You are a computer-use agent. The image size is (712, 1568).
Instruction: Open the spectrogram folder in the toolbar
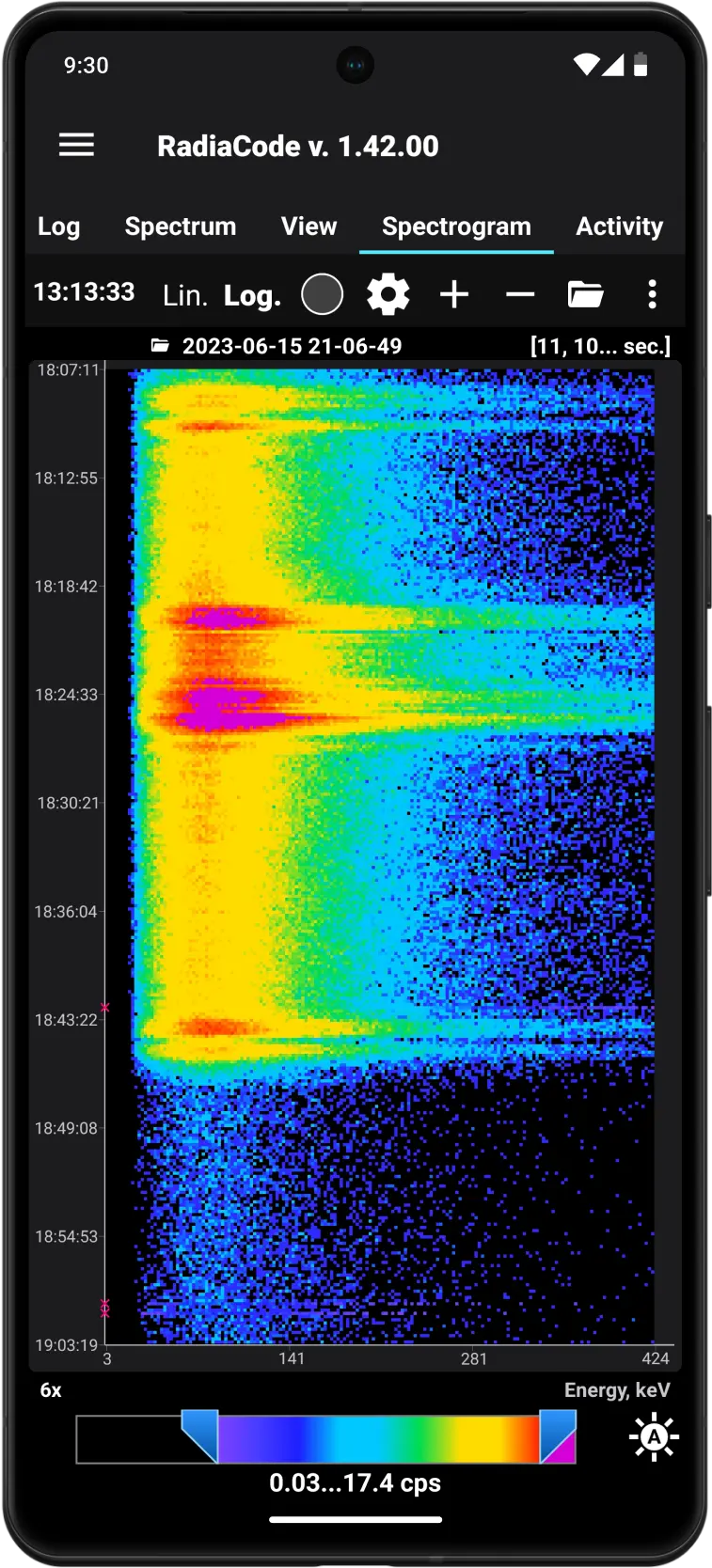[x=585, y=294]
